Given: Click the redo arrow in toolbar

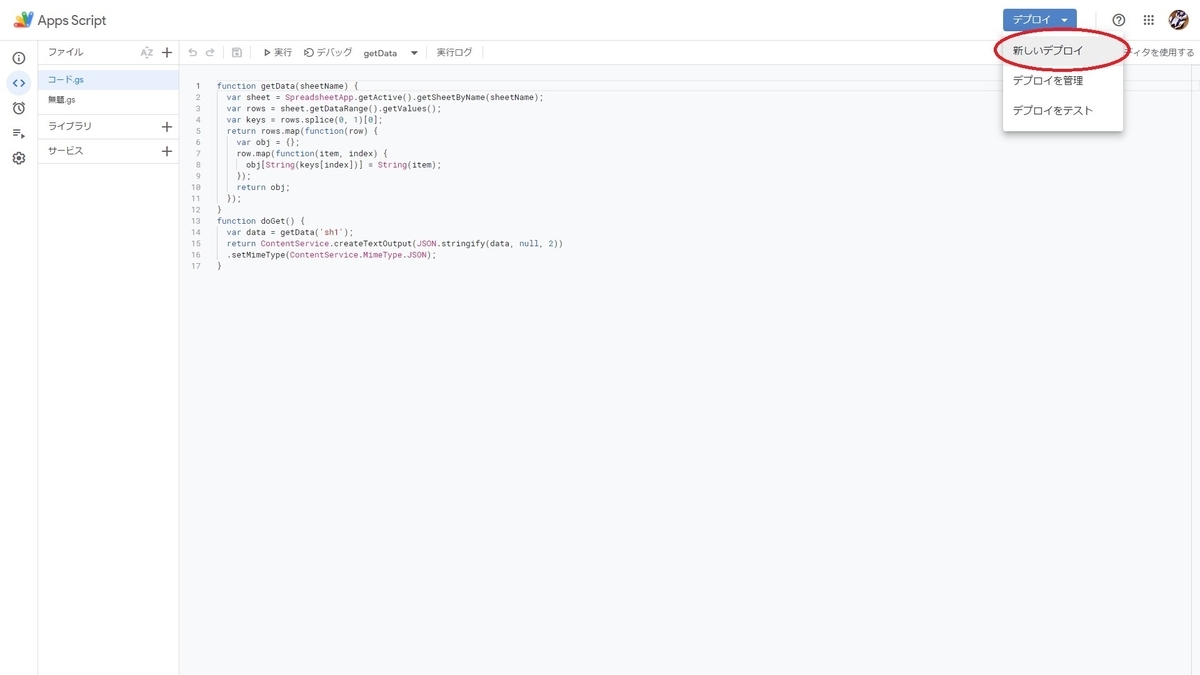Looking at the screenshot, I should coord(210,52).
